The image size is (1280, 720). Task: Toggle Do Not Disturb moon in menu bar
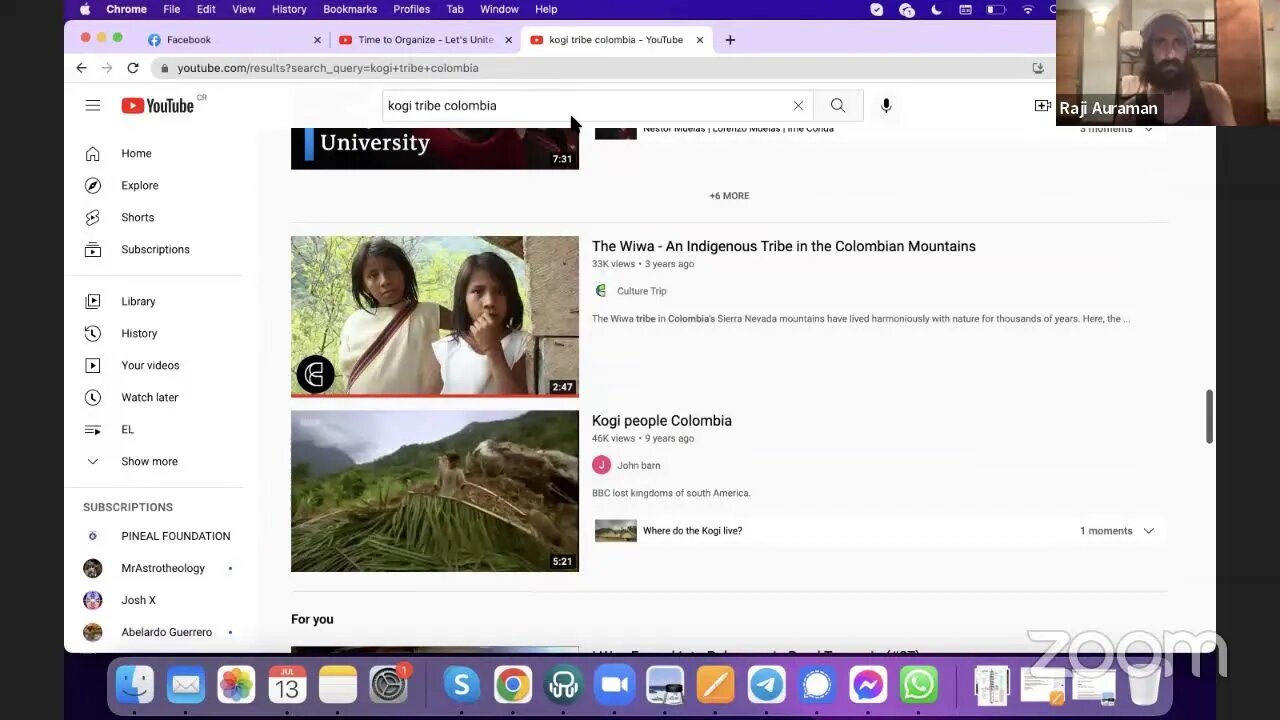click(937, 9)
